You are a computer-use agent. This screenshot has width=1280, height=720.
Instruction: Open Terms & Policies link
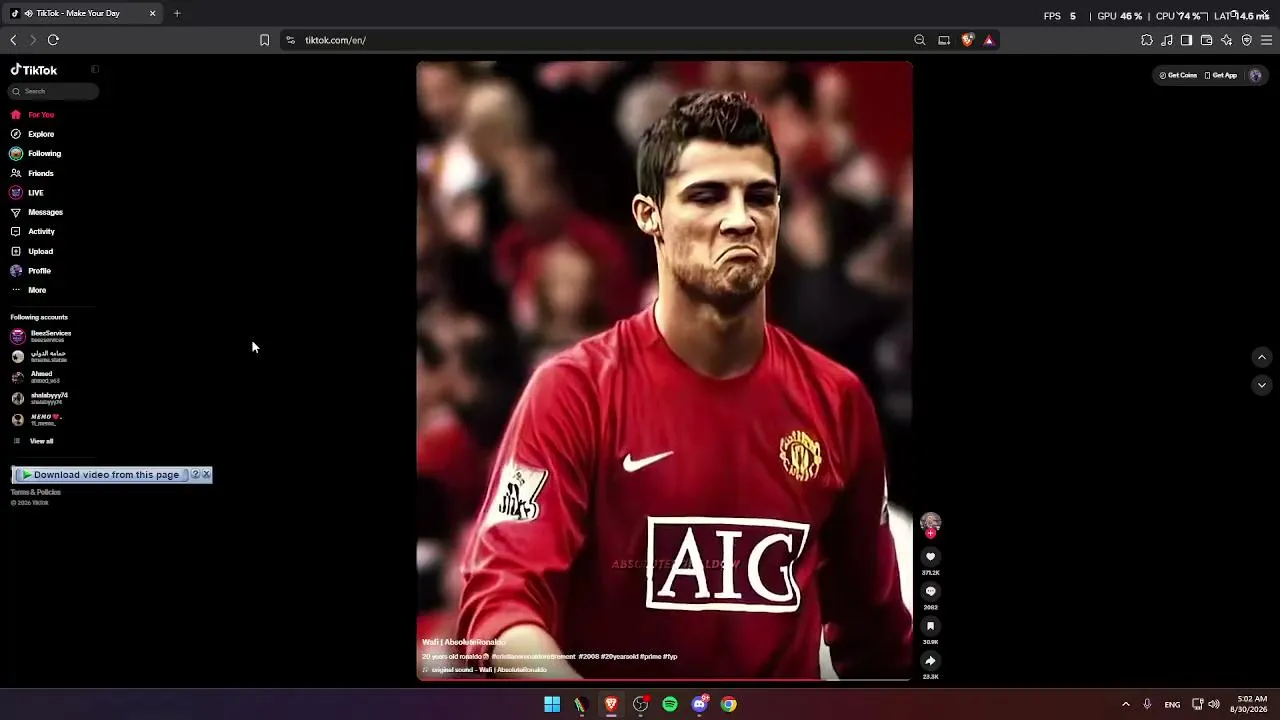(x=36, y=492)
